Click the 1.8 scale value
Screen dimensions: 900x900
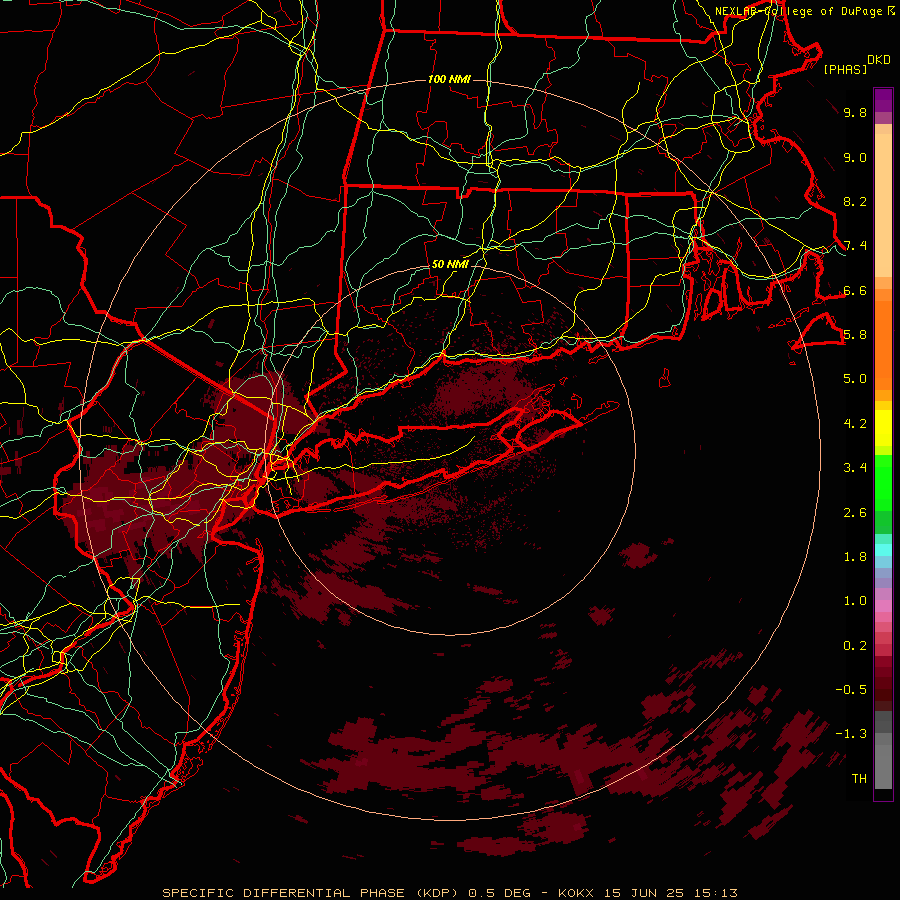point(855,557)
